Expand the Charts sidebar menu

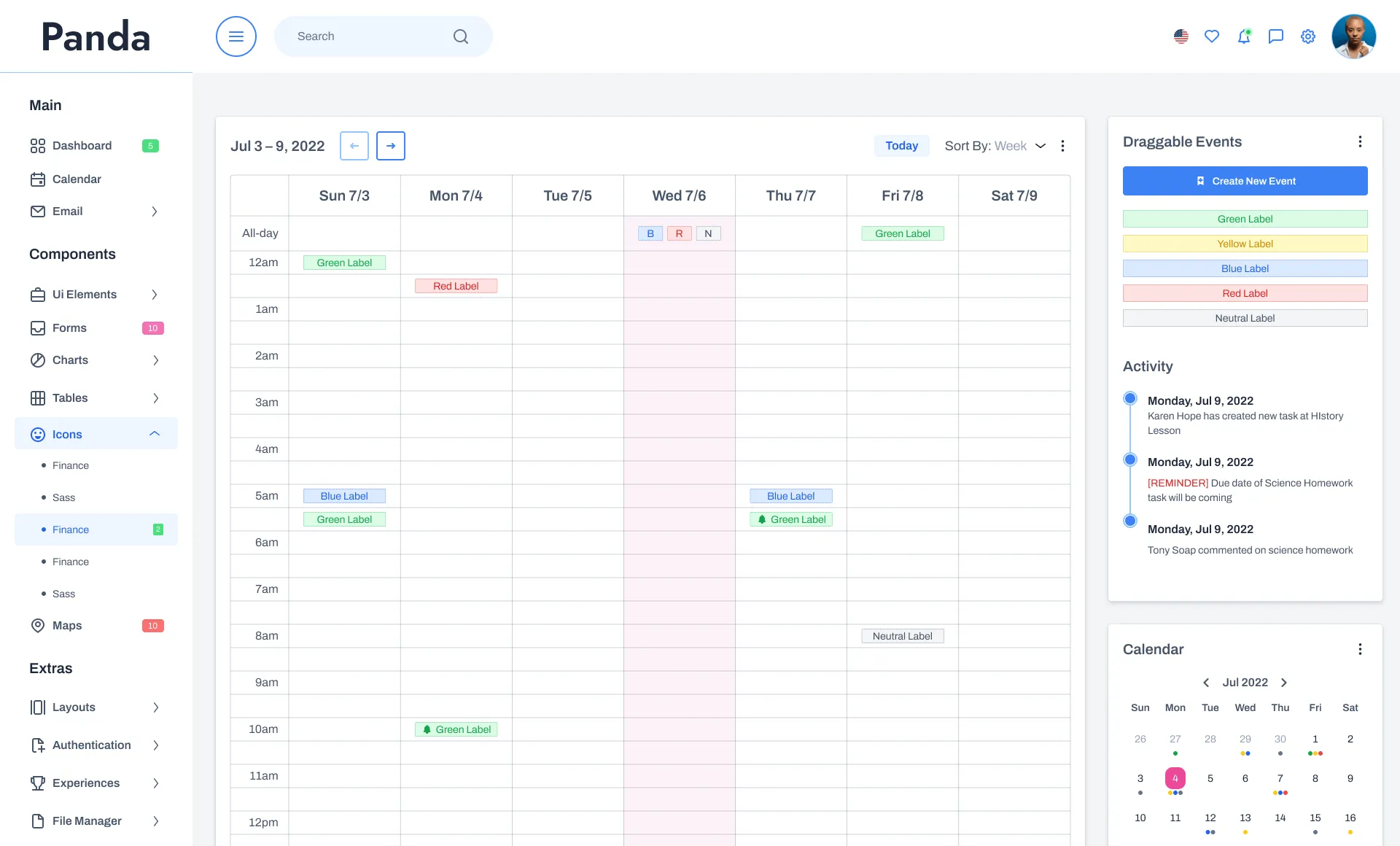[x=155, y=360]
